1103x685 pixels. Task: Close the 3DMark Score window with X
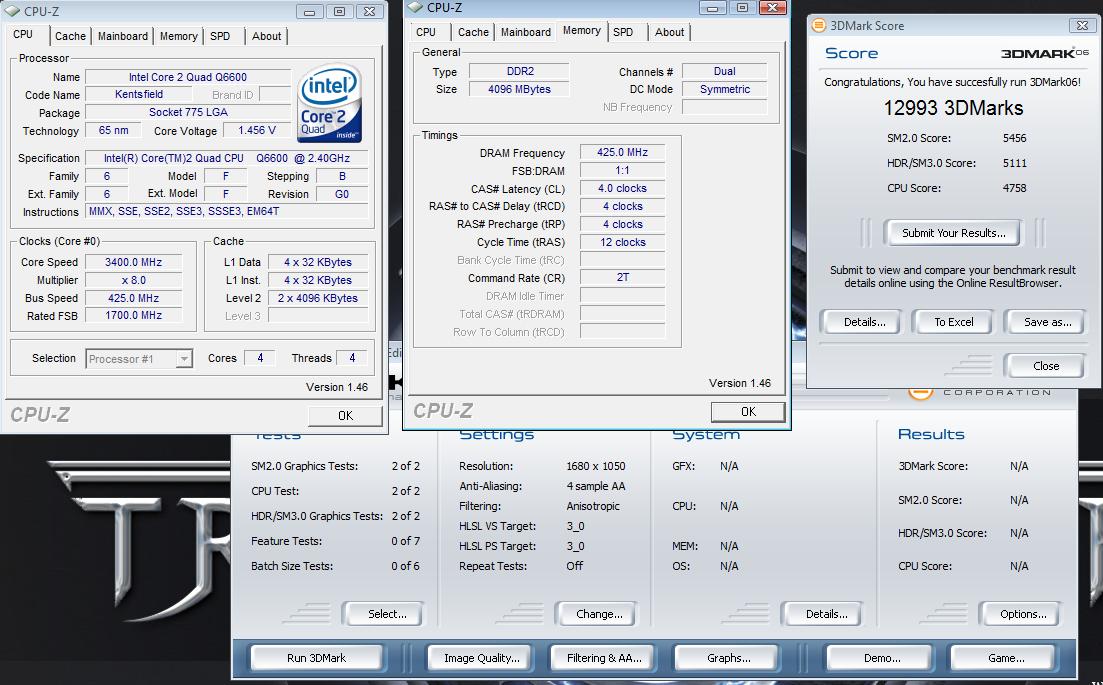[x=1082, y=25]
